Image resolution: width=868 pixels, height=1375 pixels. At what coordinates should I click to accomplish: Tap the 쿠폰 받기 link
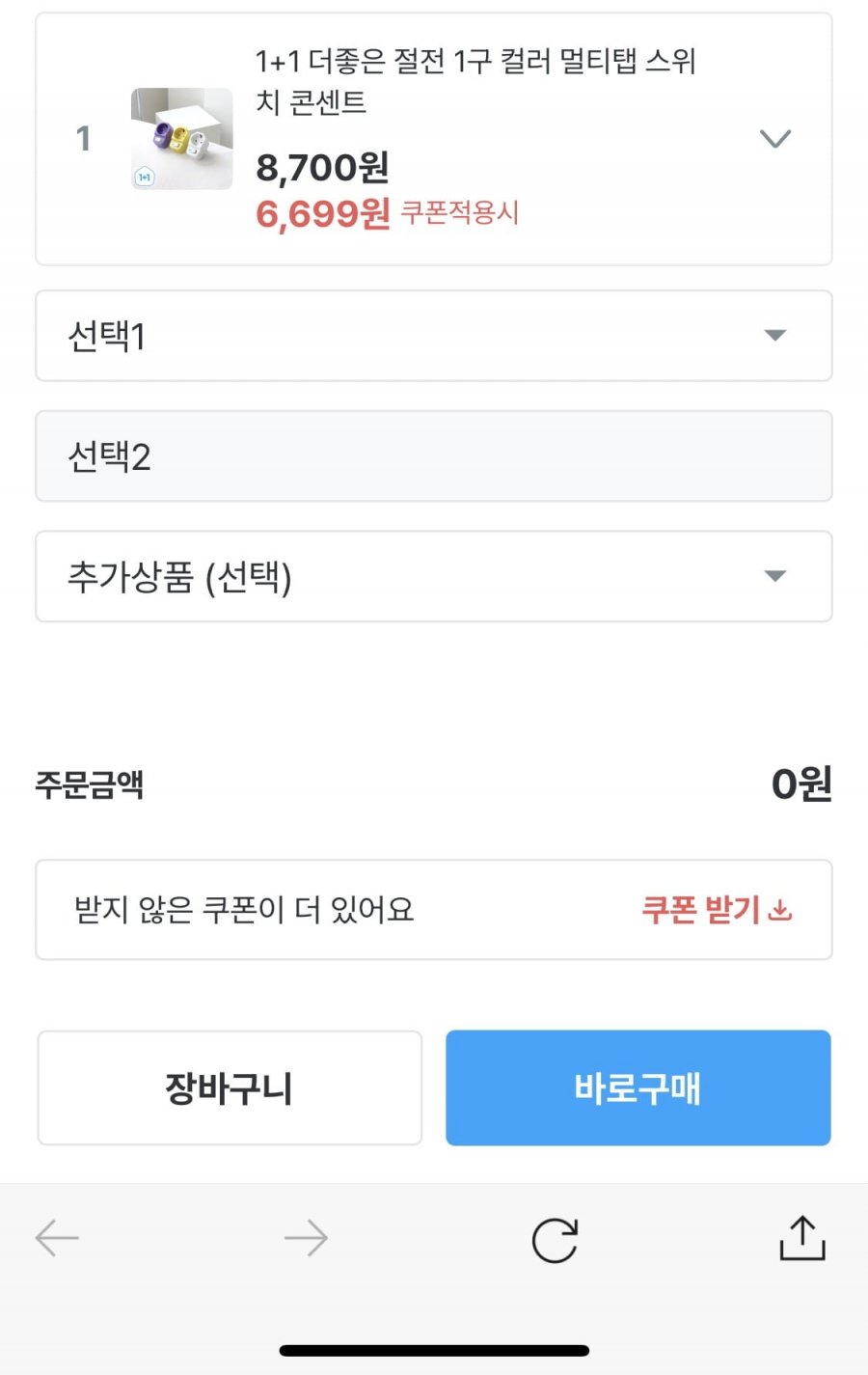pyautogui.click(x=701, y=910)
